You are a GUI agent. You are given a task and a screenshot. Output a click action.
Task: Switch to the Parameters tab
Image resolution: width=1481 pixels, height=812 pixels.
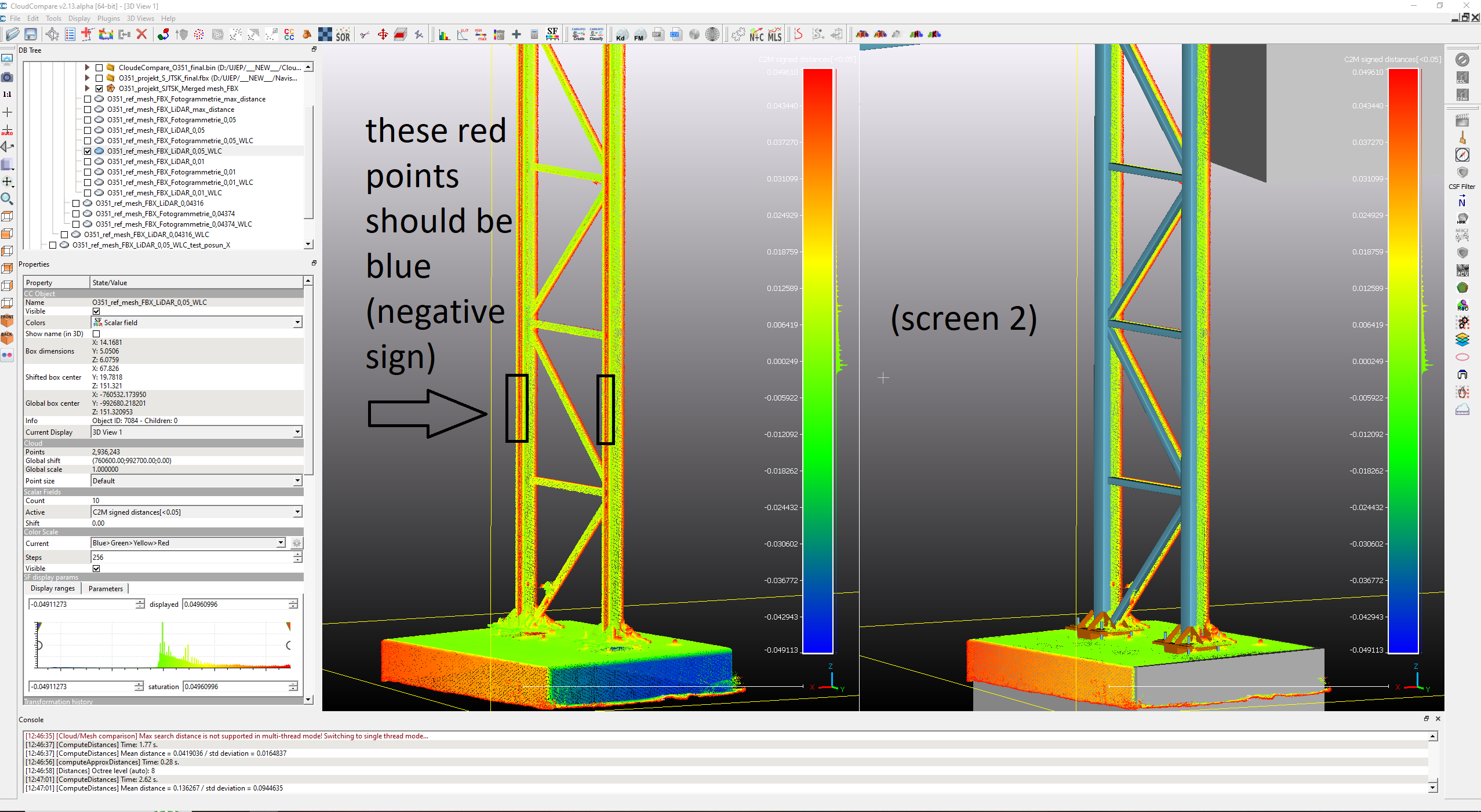point(105,589)
